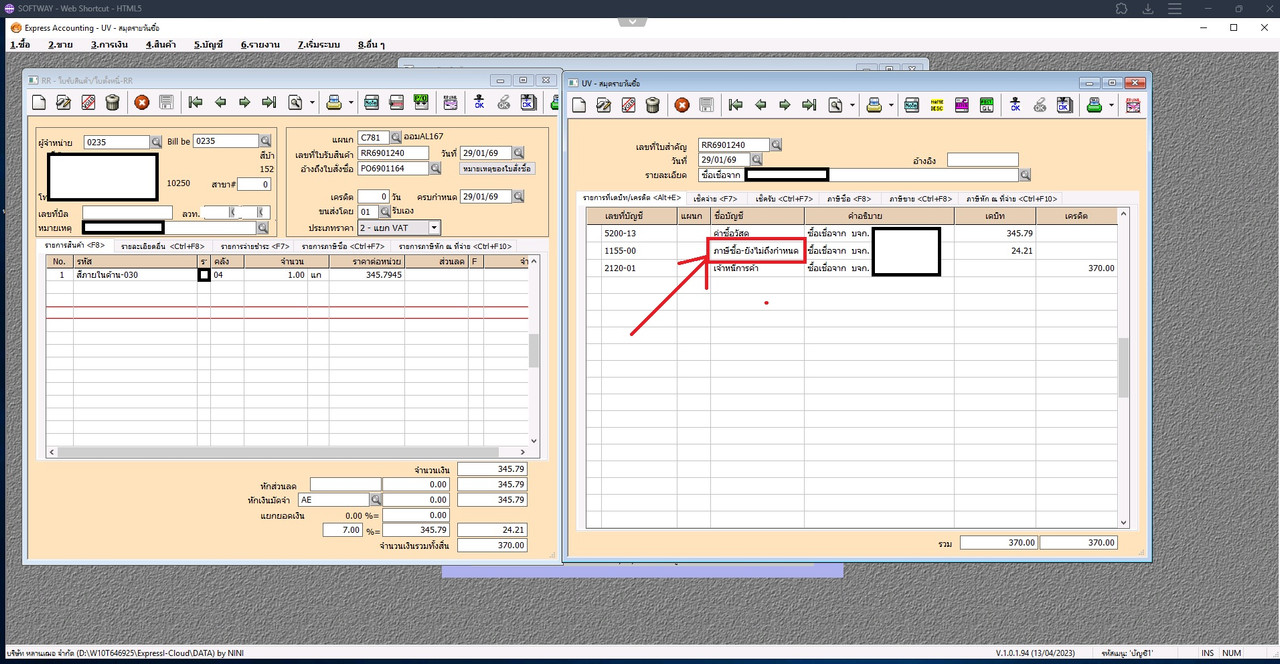Click the trash Delete icon in UV toolbar
The width and height of the screenshot is (1280, 664).
652,105
